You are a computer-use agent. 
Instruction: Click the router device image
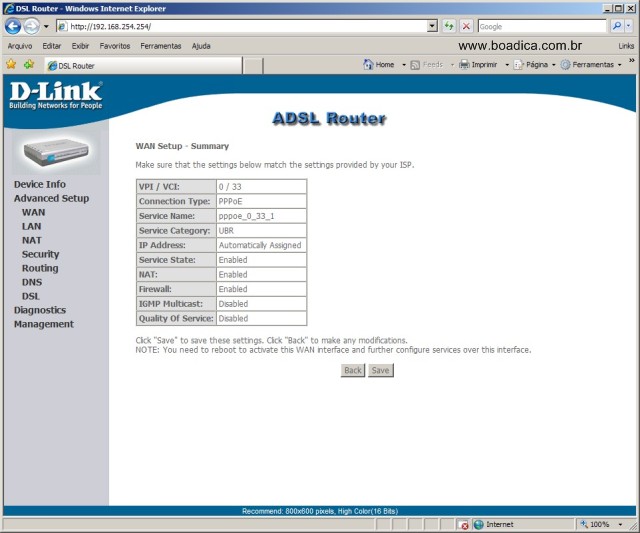pyautogui.click(x=56, y=152)
